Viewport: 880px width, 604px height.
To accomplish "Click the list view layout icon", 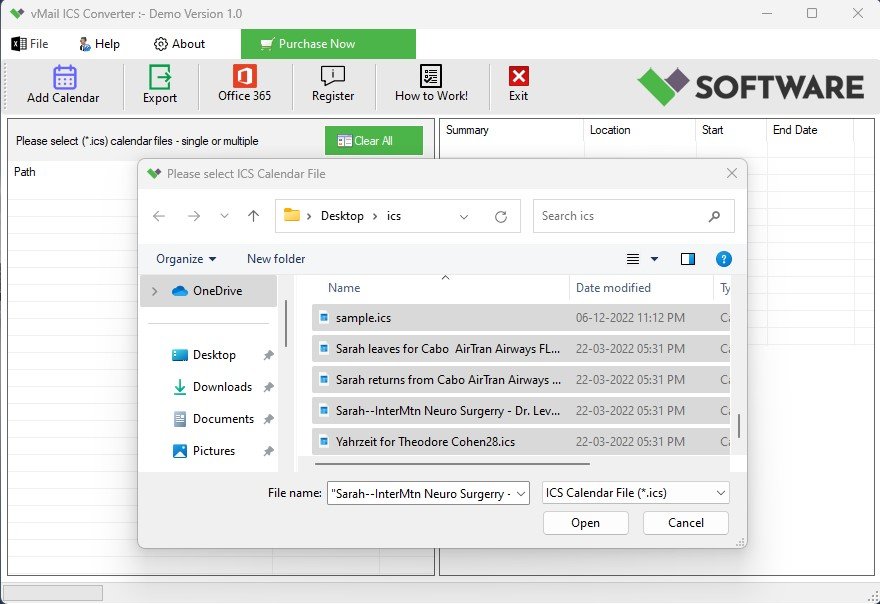I will coord(632,259).
